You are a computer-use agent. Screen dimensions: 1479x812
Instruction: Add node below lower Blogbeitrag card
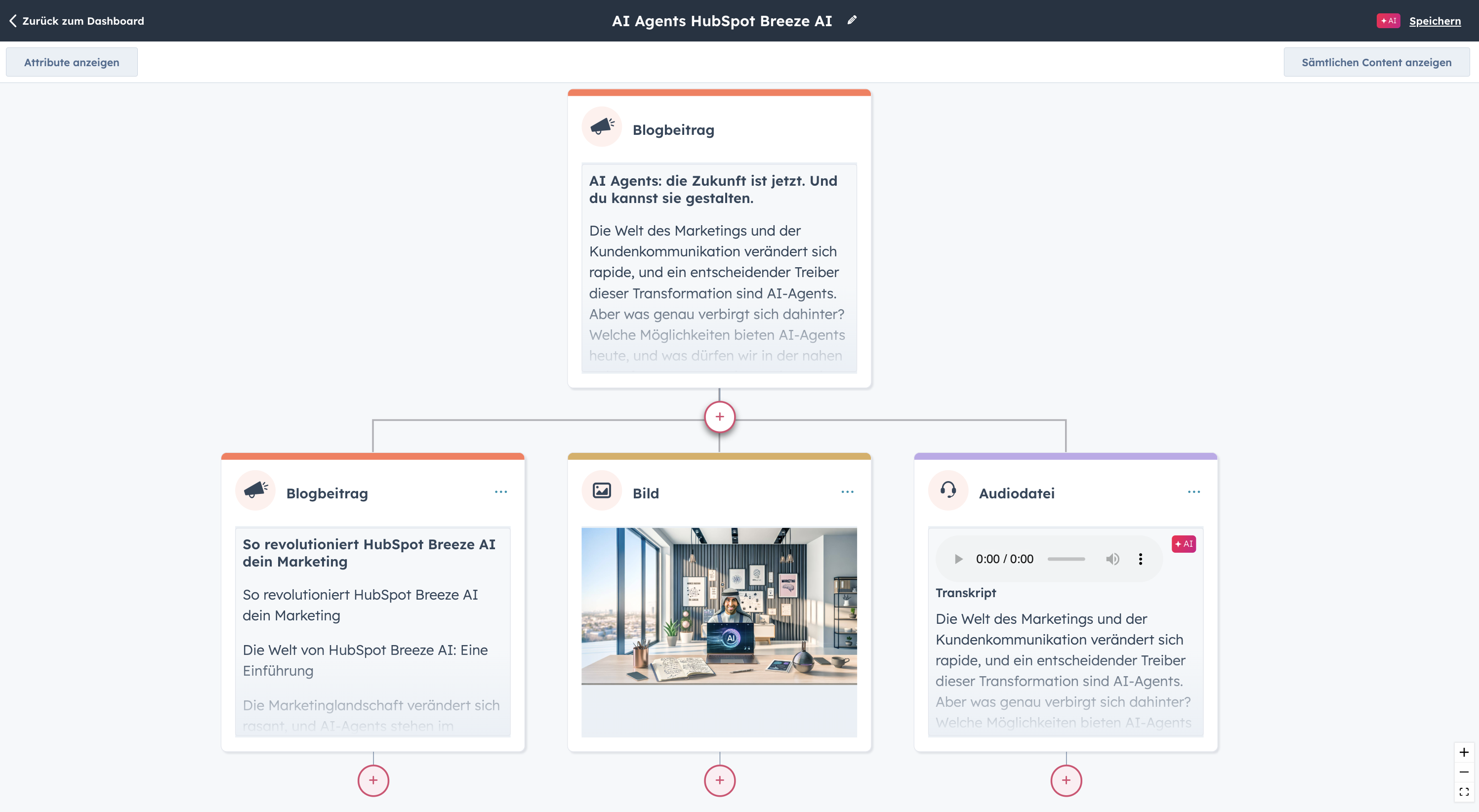click(x=373, y=780)
